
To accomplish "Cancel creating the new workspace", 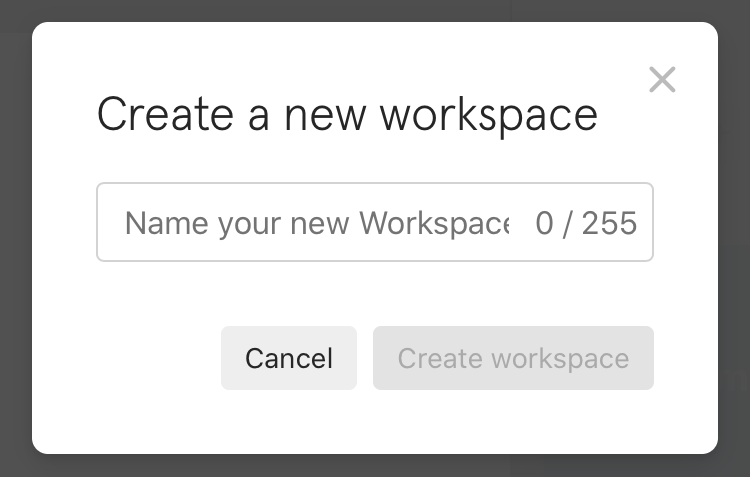I will [288, 358].
